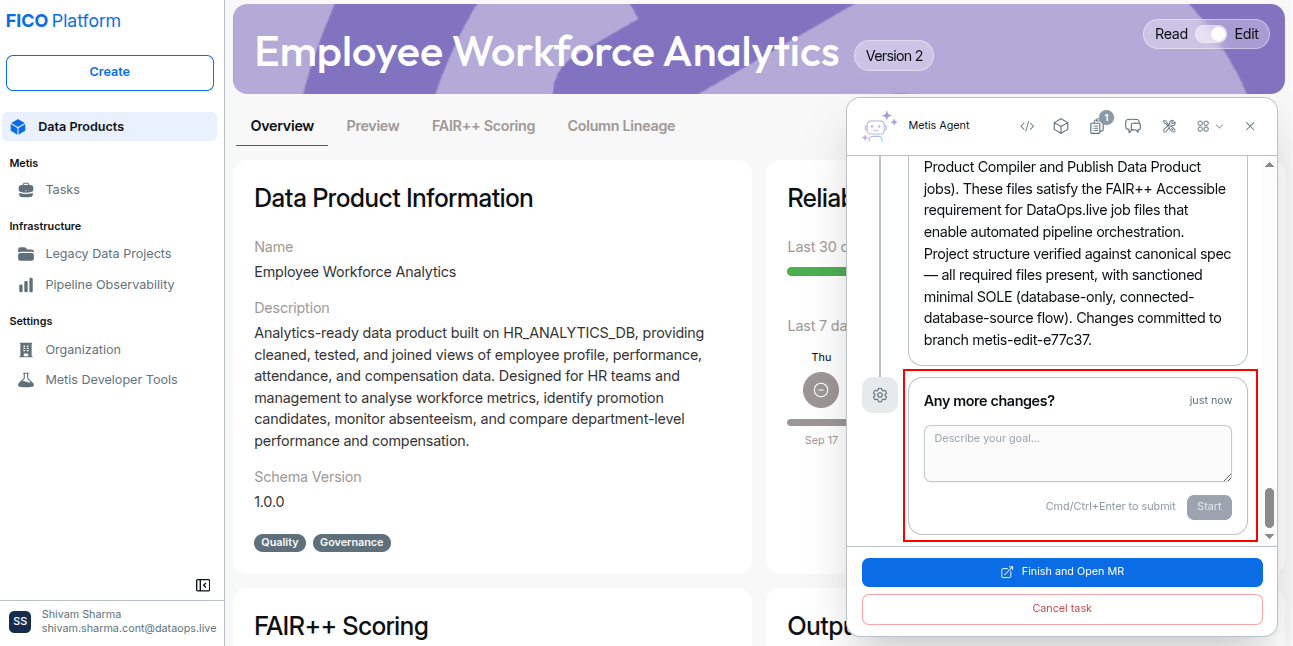Click the Thu reliability status circle
The width and height of the screenshot is (1293, 646).
(821, 390)
